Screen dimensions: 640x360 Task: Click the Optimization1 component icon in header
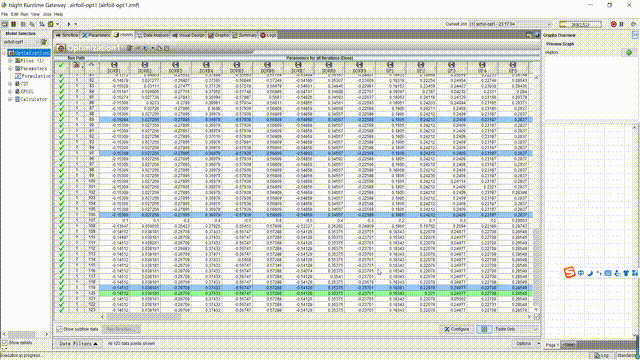(61, 48)
